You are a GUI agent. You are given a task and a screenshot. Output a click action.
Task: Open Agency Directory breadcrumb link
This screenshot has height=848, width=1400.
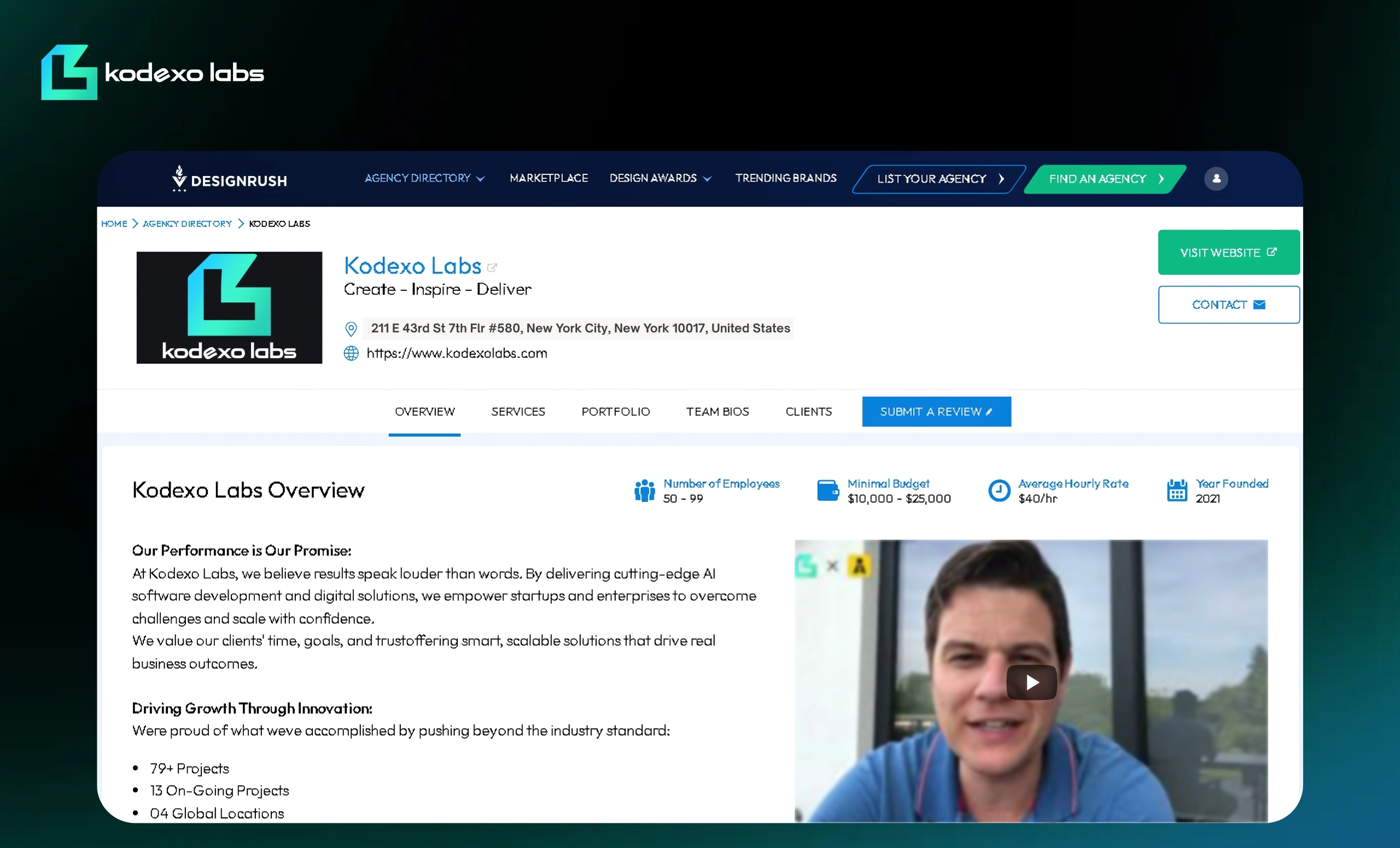point(187,224)
